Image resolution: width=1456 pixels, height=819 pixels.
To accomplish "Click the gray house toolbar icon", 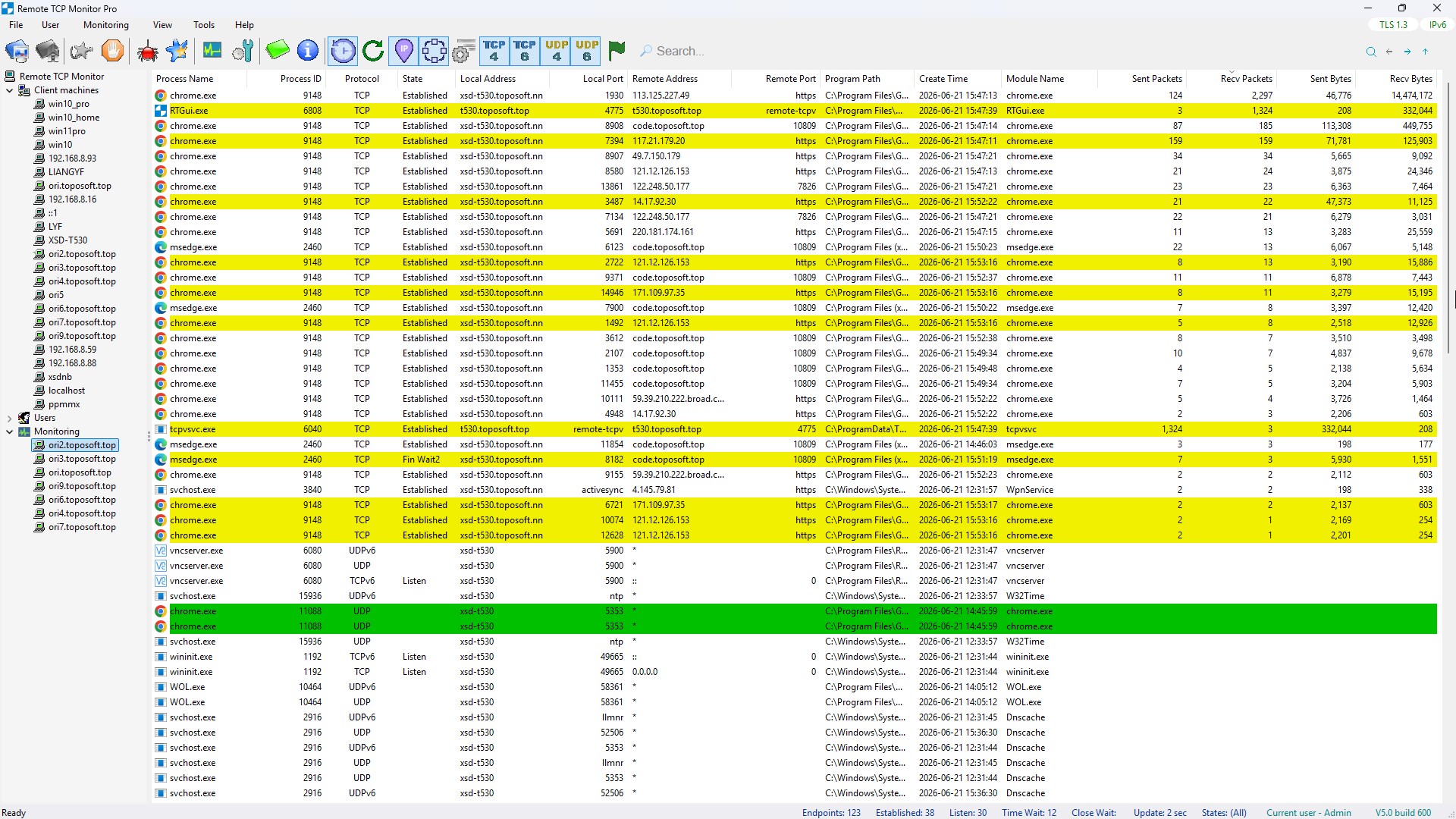I will click(48, 51).
